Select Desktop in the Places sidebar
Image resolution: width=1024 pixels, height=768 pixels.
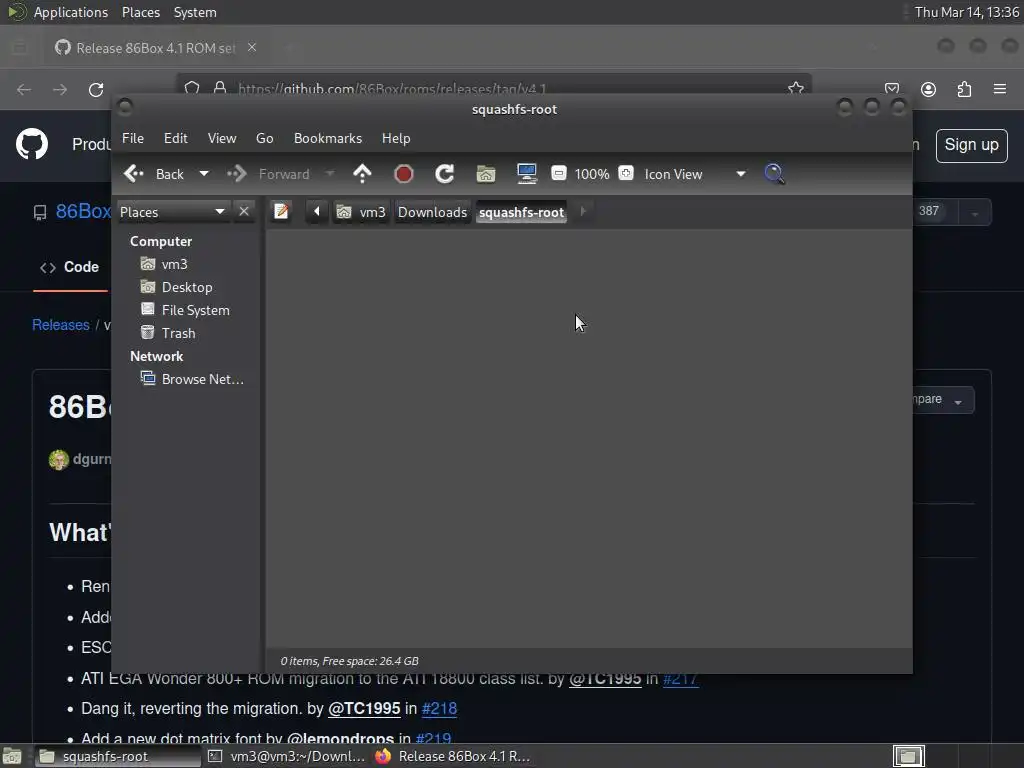click(x=189, y=287)
